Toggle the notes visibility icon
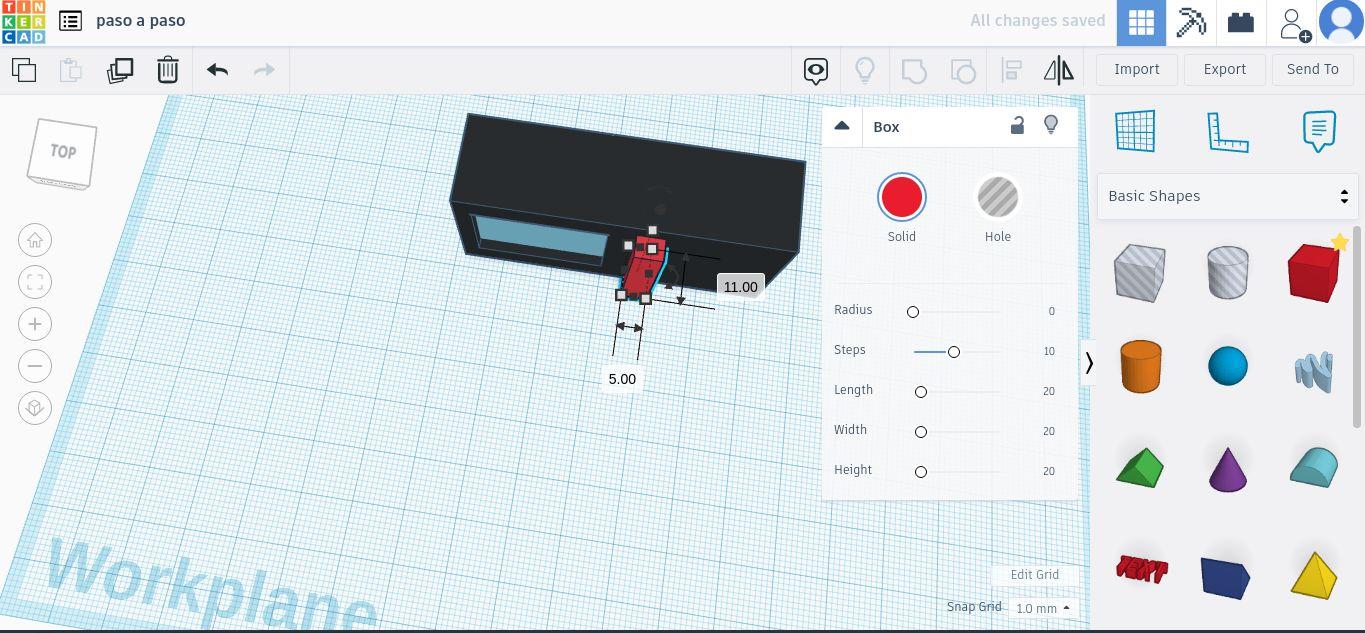 (x=816, y=70)
